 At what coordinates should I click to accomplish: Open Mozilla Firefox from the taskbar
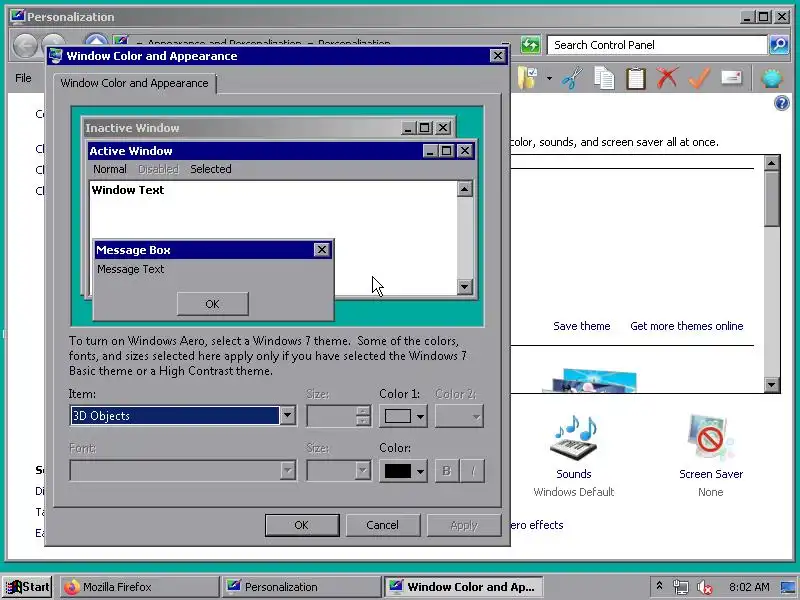139,587
